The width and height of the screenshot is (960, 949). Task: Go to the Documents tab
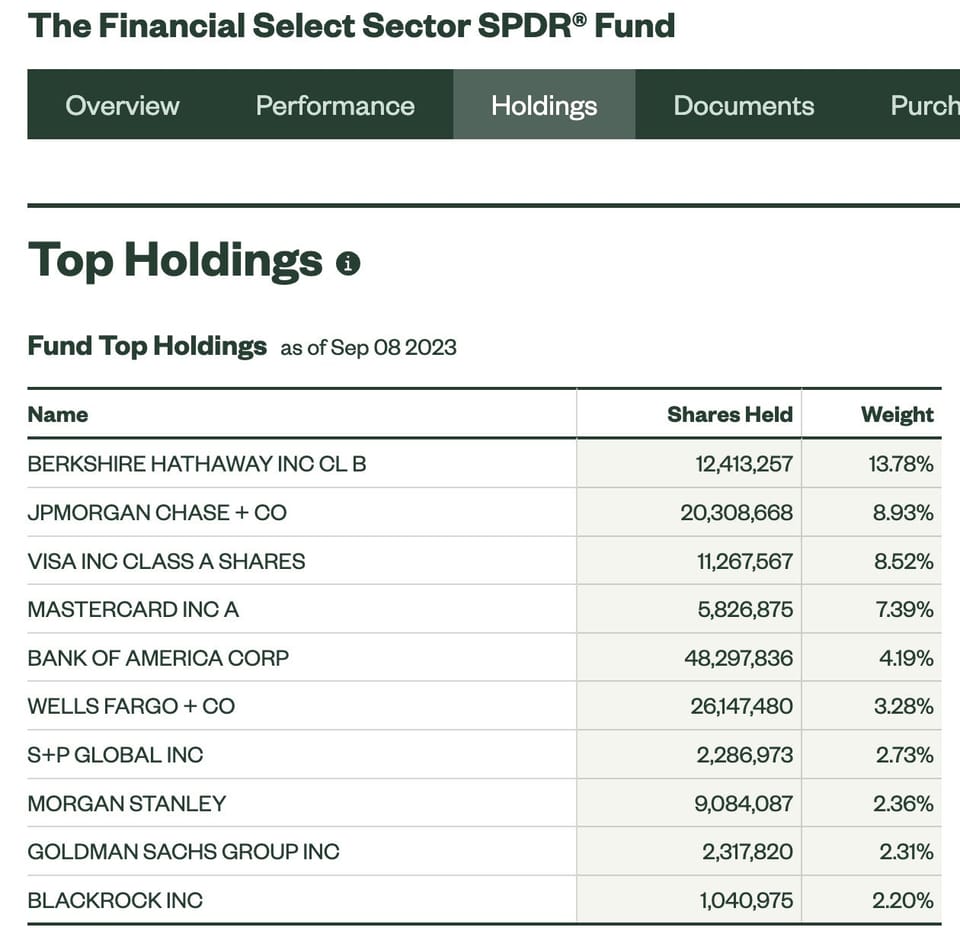[x=744, y=106]
